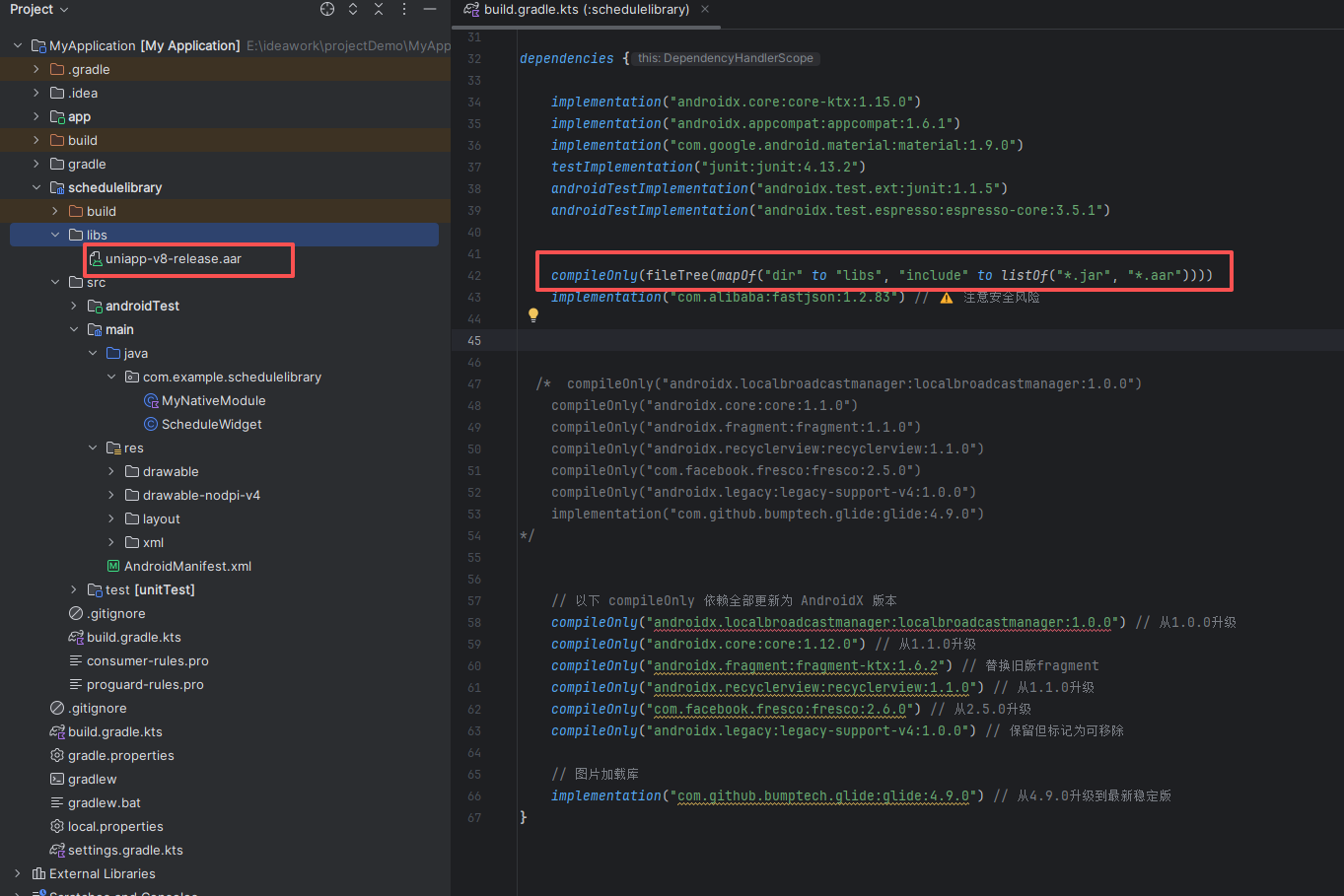
Task: Select test [unitTest] folder
Action: [x=150, y=589]
